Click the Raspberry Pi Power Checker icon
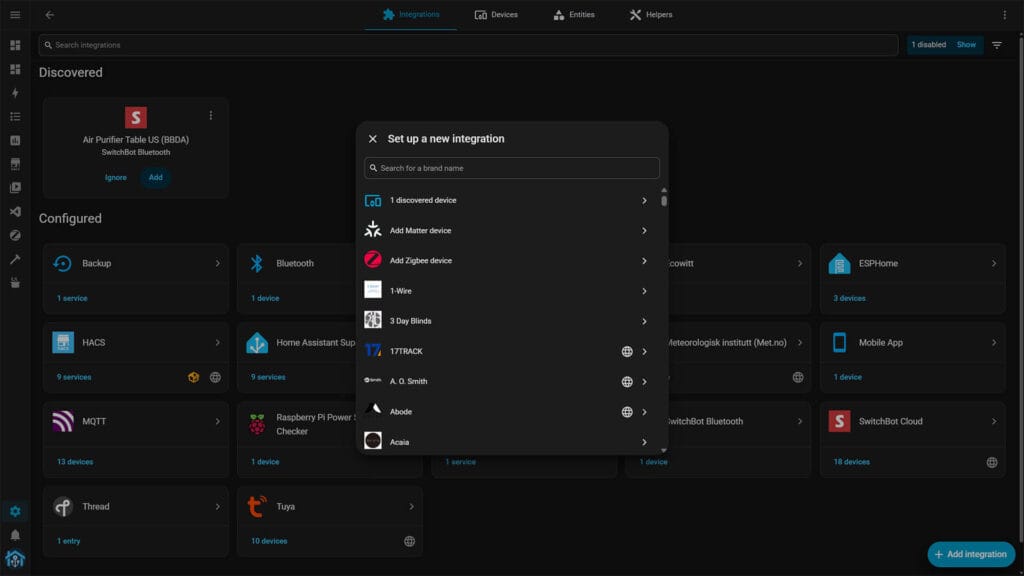 pyautogui.click(x=257, y=424)
